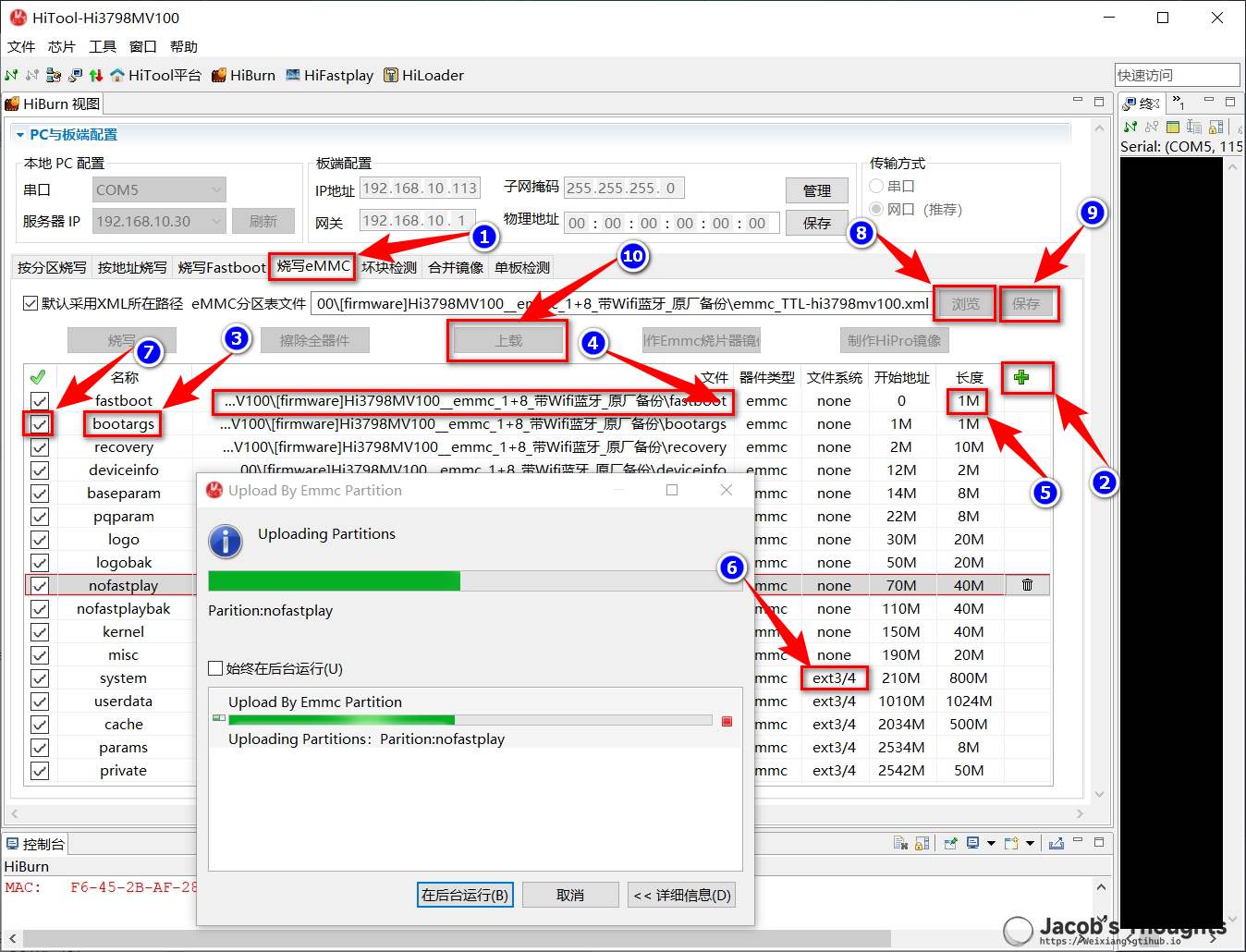1246x952 pixels.
Task: Collapse the PC与板端配置 section
Action: point(20,135)
